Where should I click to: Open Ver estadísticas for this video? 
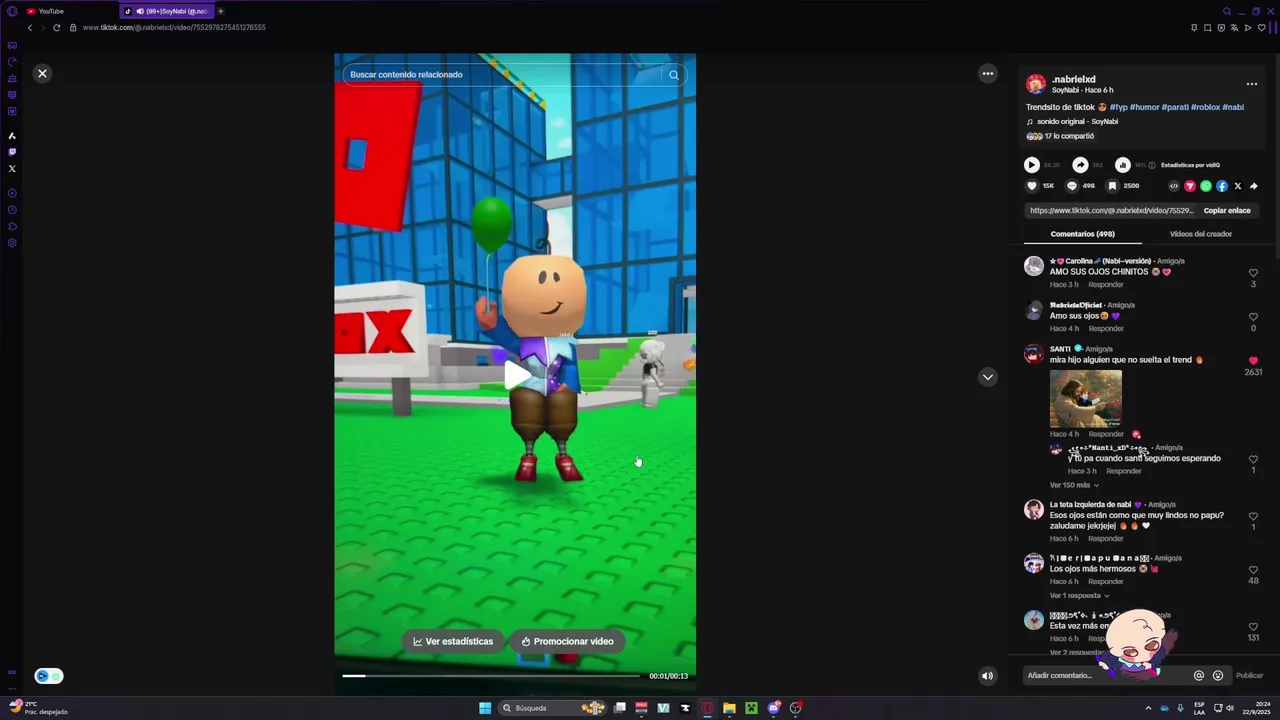(454, 641)
